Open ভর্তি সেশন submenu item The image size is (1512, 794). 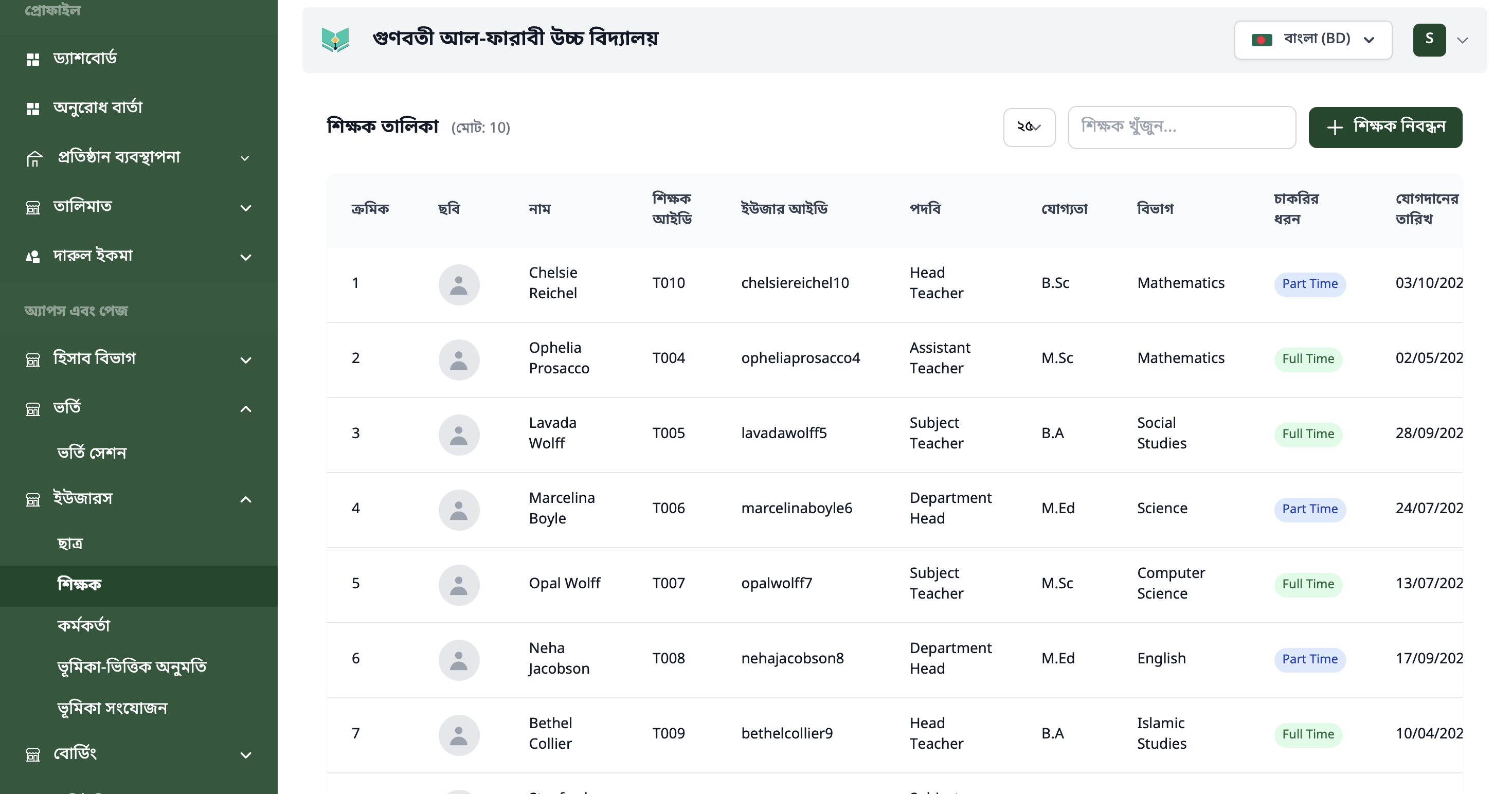pos(92,453)
